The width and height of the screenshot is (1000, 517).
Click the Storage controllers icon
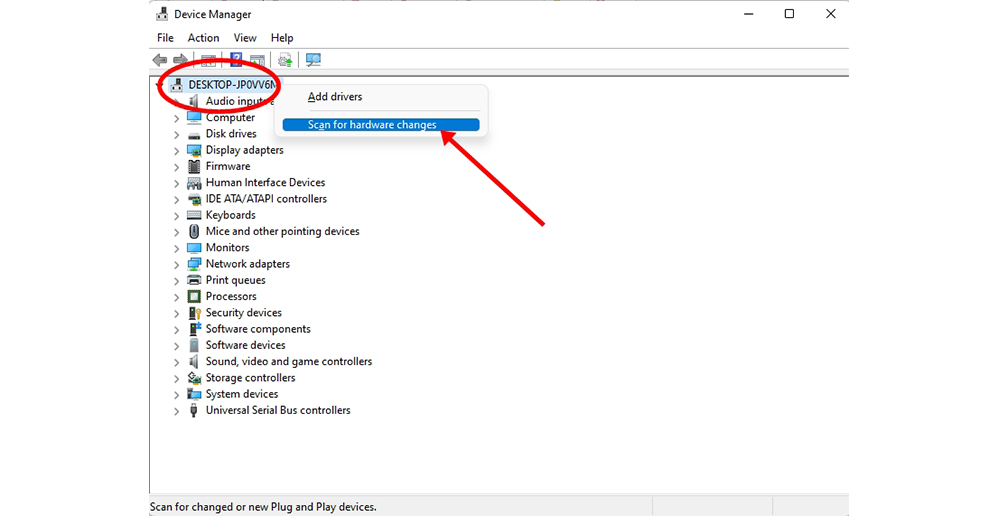194,378
